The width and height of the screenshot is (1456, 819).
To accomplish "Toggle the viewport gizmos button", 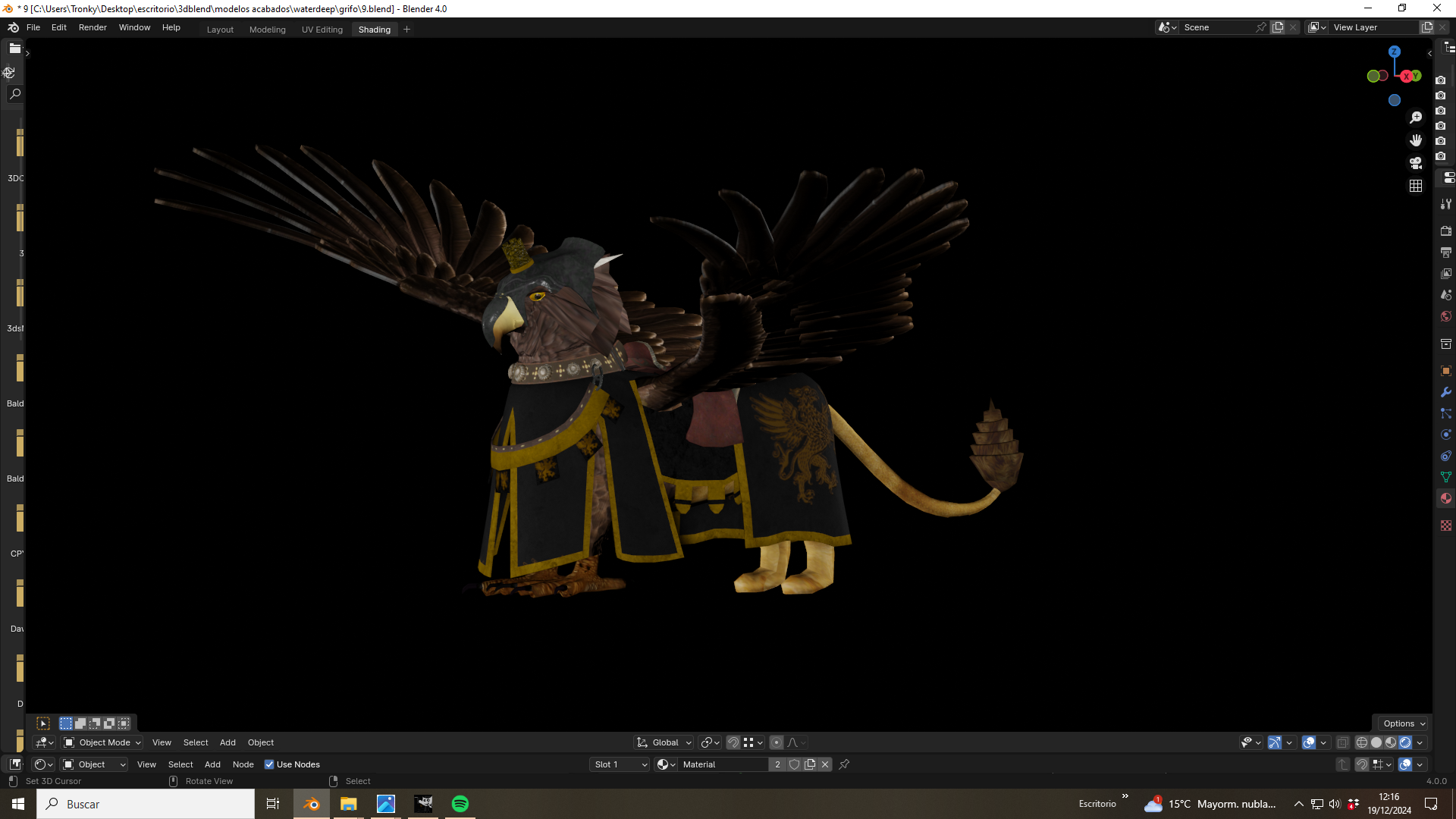I will click(x=1275, y=742).
